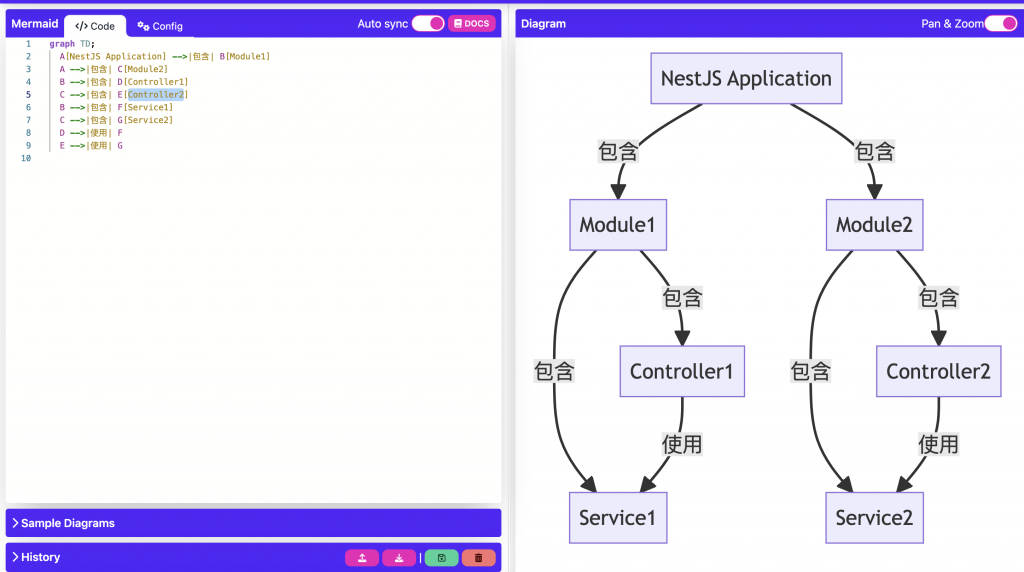The image size is (1024, 572).
Task: Switch to the Config tab
Action: pyautogui.click(x=160, y=26)
